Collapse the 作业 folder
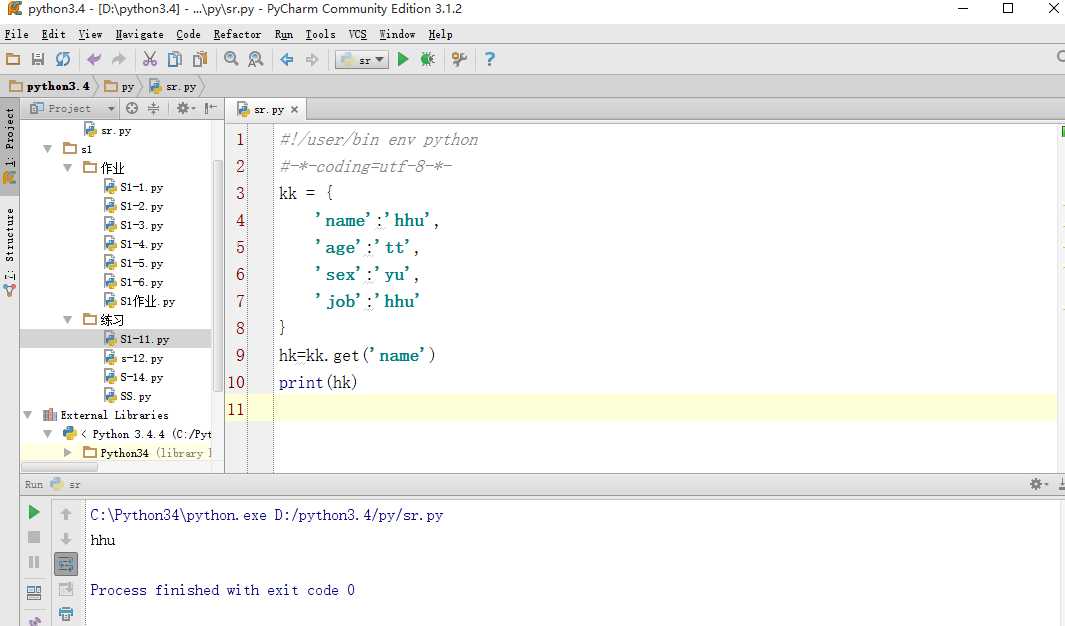The image size is (1065, 626). [x=67, y=168]
